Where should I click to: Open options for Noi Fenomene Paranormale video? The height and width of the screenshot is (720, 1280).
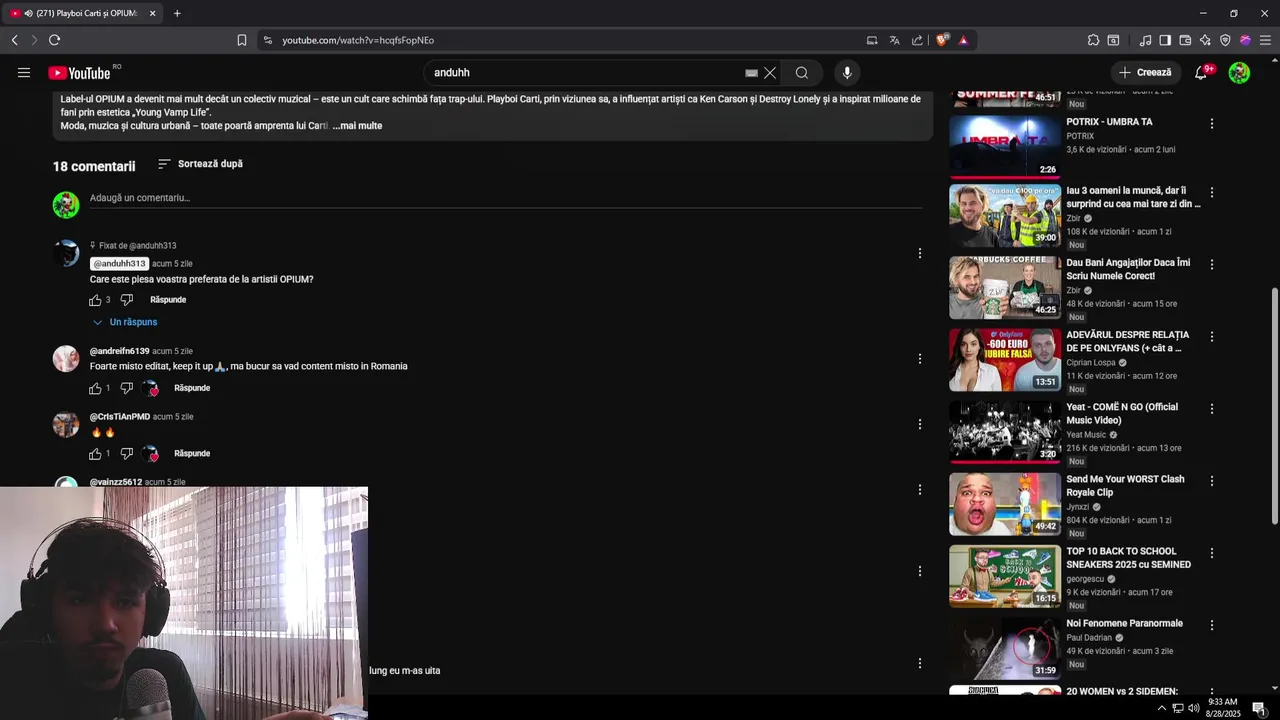(1212, 625)
